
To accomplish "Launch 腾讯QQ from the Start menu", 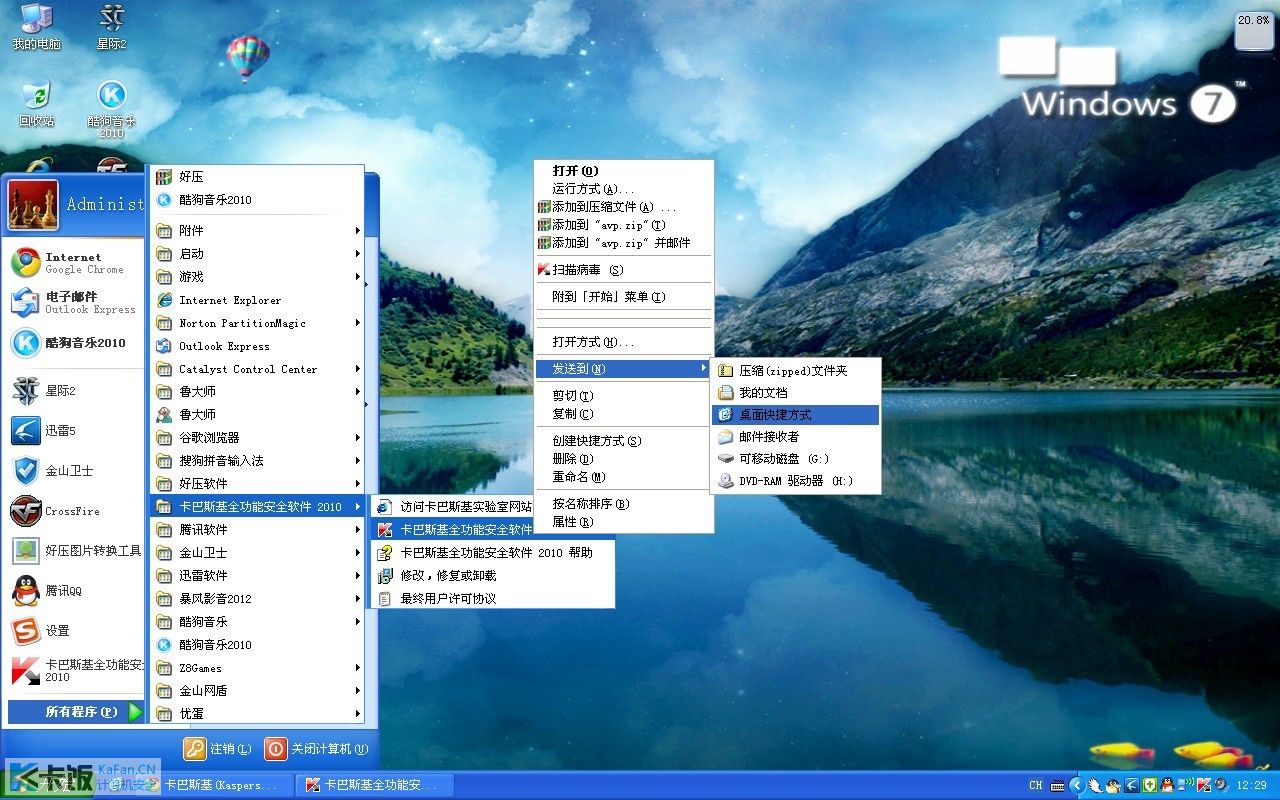I will pos(74,591).
